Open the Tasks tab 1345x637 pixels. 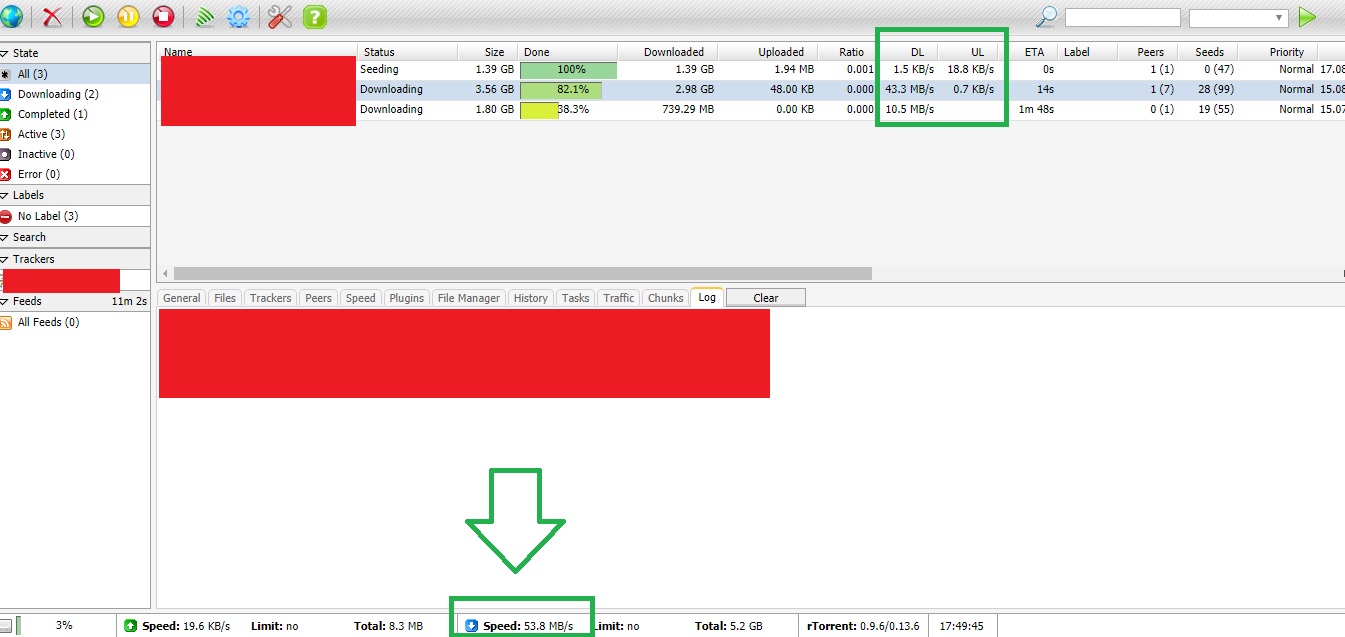click(575, 298)
